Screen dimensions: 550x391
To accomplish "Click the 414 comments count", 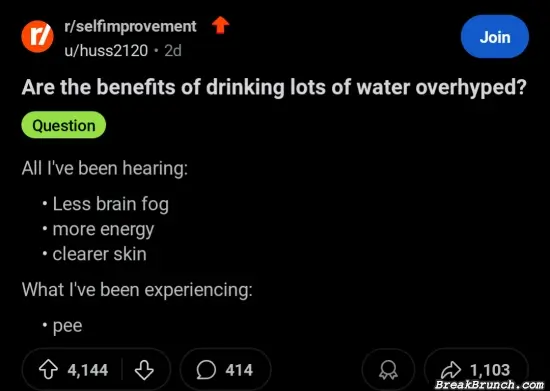I will pyautogui.click(x=239, y=370).
